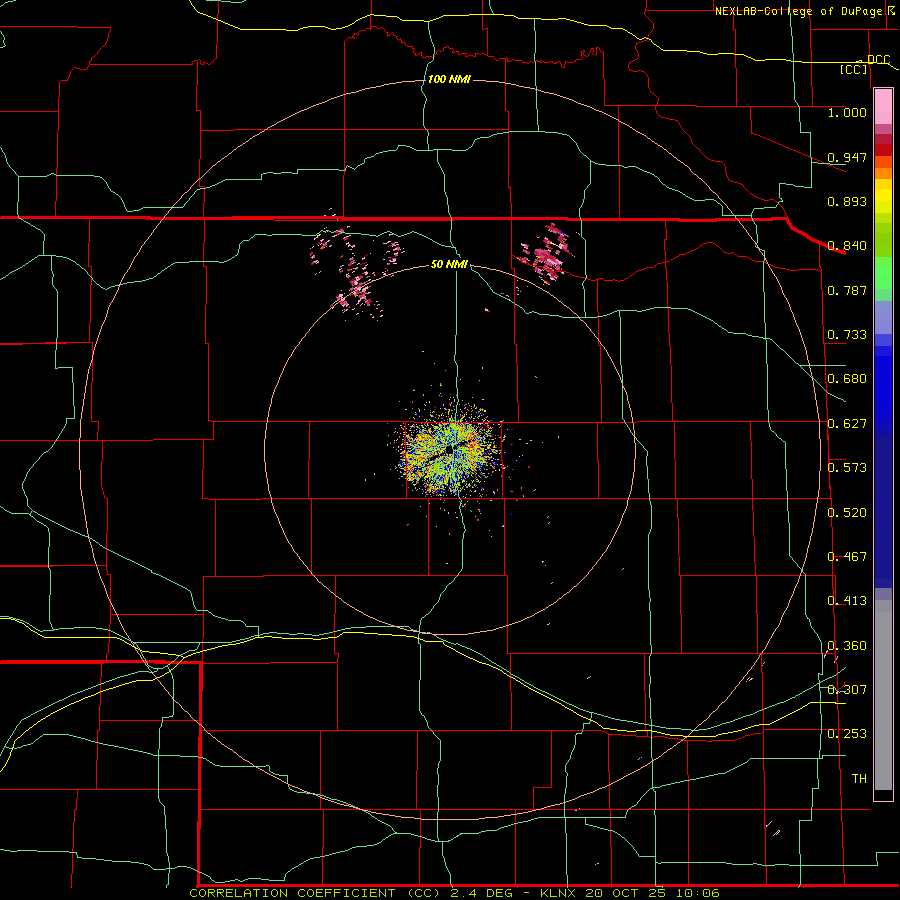Click the [CC] legend title
The image size is (900, 900).
[854, 69]
